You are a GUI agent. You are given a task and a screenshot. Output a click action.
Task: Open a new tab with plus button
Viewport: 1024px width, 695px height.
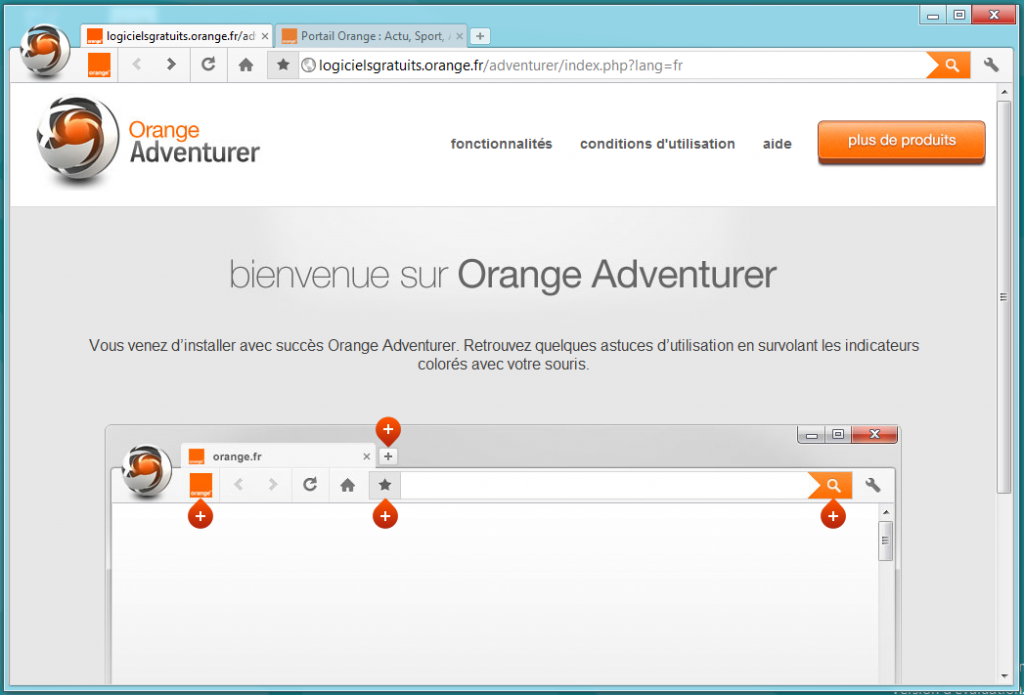coord(480,36)
